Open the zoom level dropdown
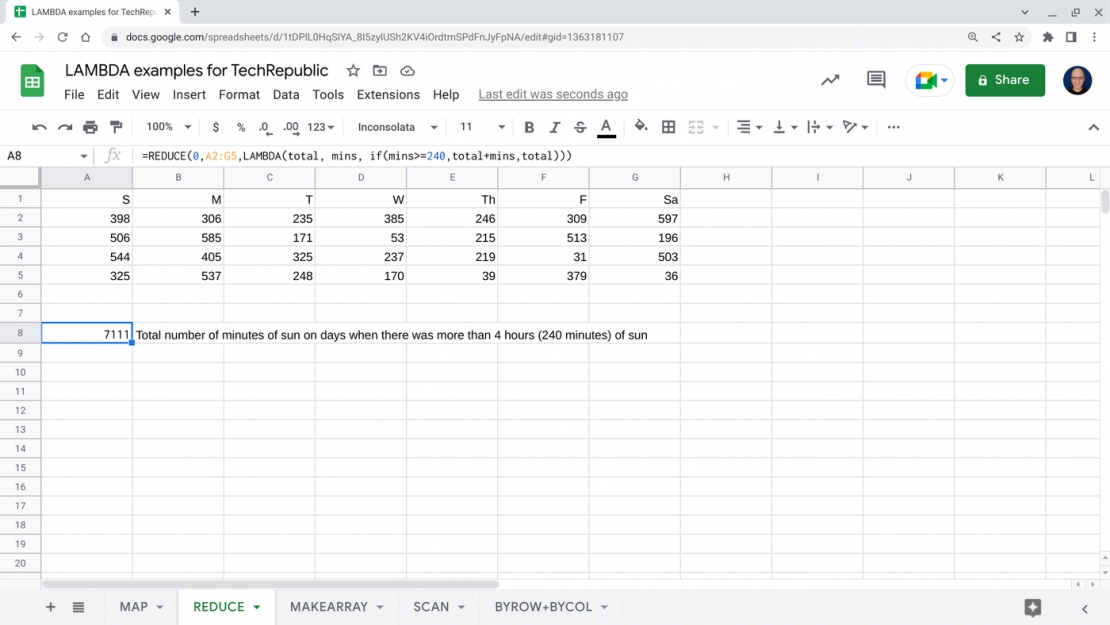 pos(167,127)
